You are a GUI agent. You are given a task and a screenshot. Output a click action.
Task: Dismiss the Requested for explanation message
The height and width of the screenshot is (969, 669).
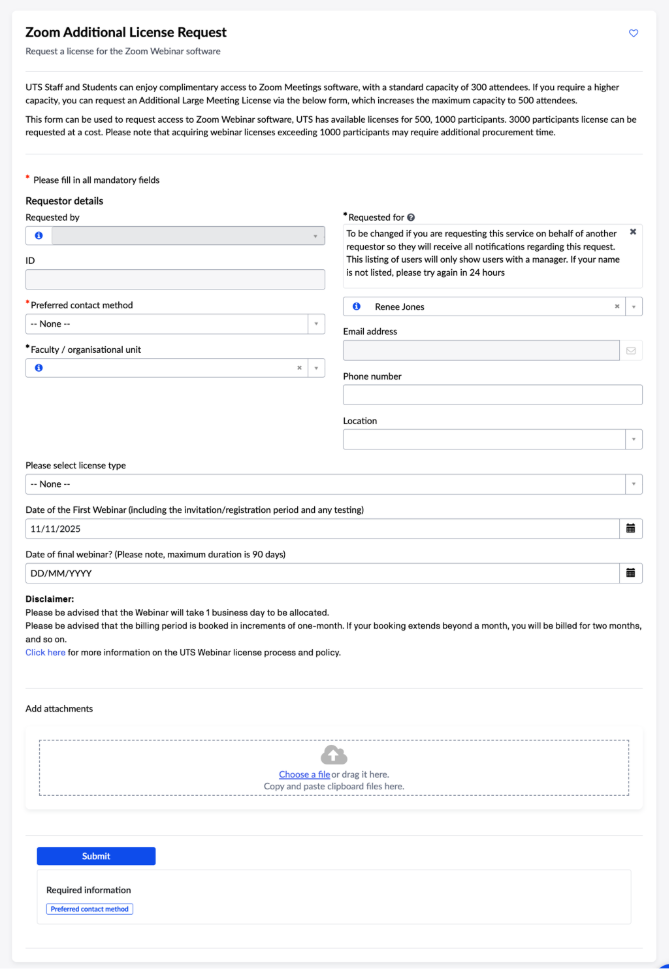point(632,230)
